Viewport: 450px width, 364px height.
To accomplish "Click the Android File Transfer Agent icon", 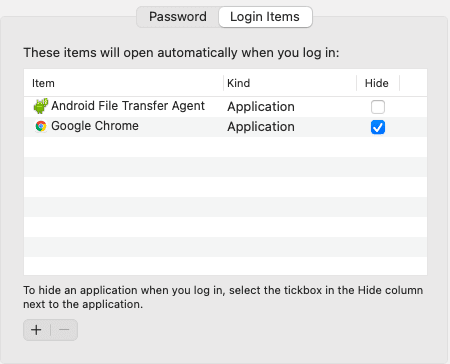I will coord(41,106).
